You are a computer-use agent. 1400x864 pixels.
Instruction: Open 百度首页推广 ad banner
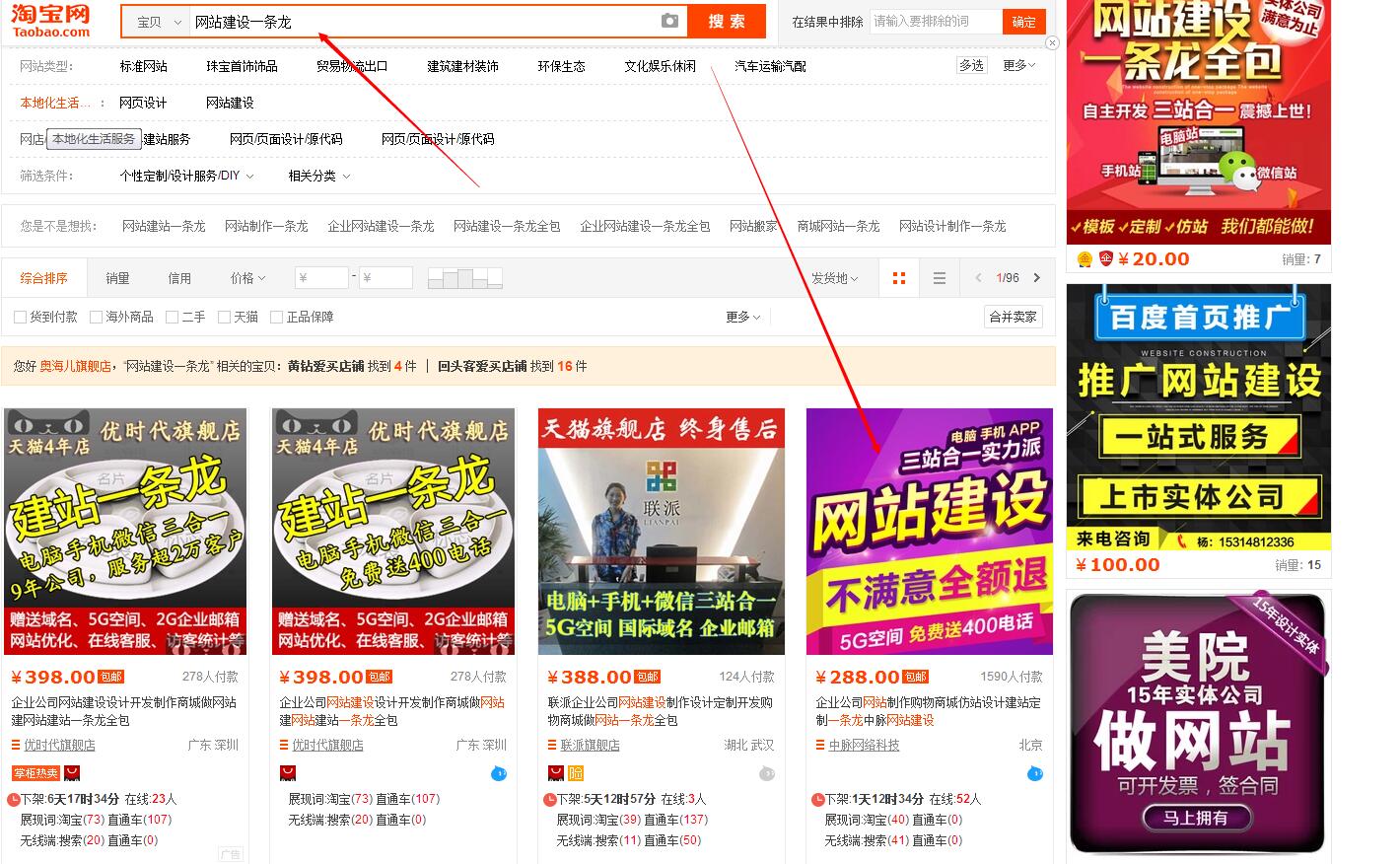(x=1199, y=417)
